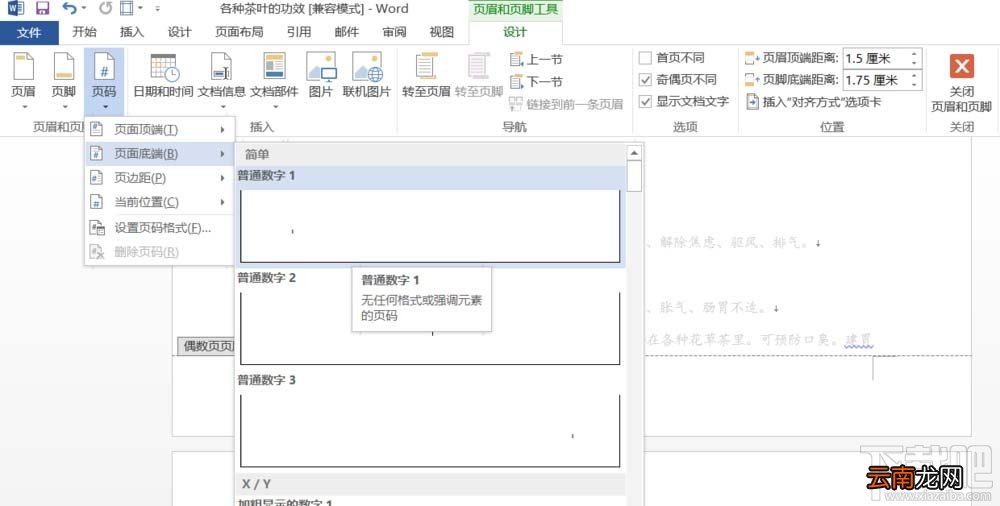Choose 普通数字 2 gallery thumbnail
The image size is (1000, 506).
[x=430, y=328]
